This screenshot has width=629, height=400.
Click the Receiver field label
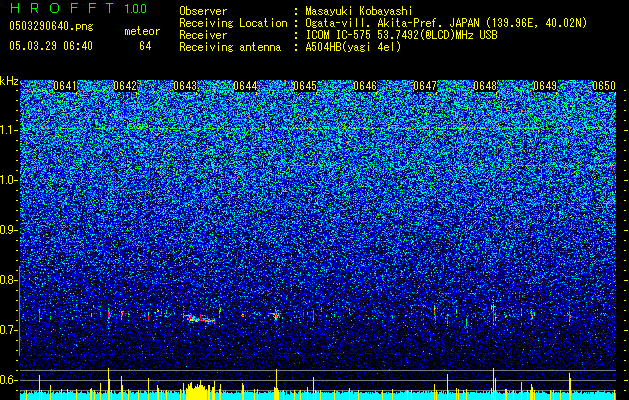coord(203,35)
